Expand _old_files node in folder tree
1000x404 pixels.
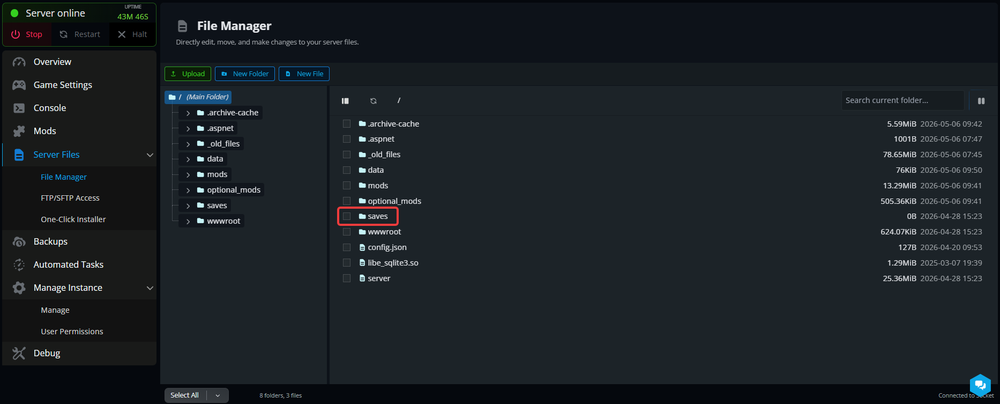(x=188, y=144)
